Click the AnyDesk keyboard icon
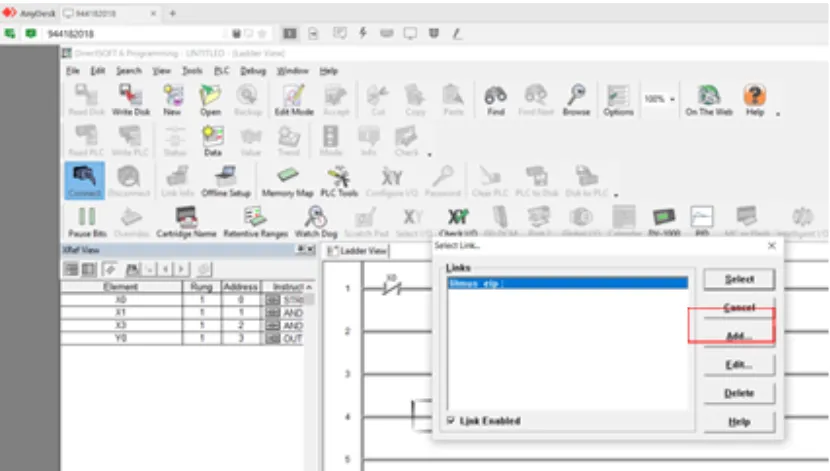The image size is (830, 471). coord(386,33)
